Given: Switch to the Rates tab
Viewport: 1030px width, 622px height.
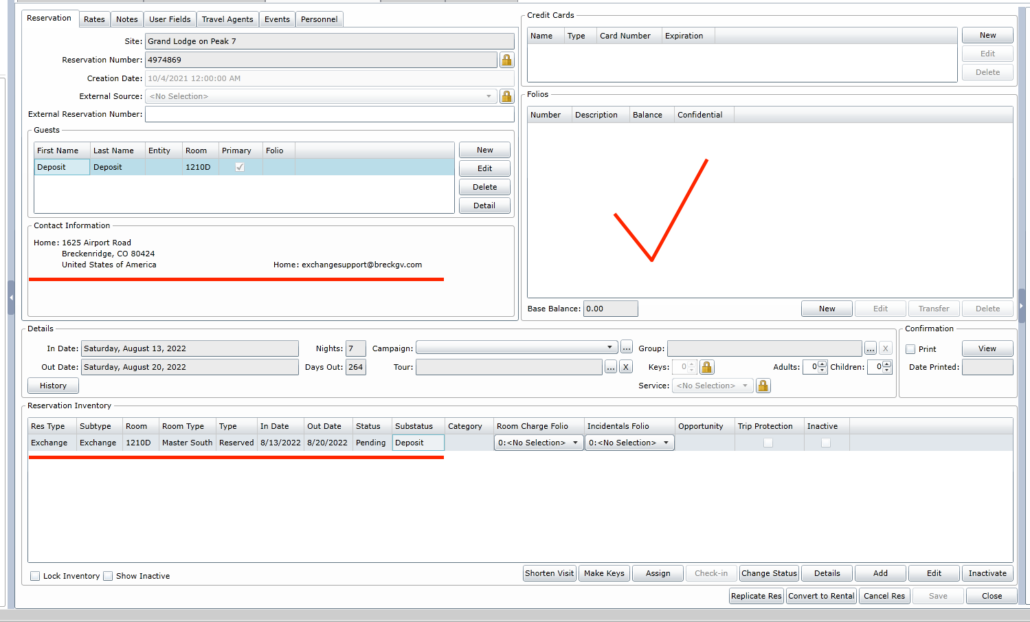Looking at the screenshot, I should (x=94, y=19).
